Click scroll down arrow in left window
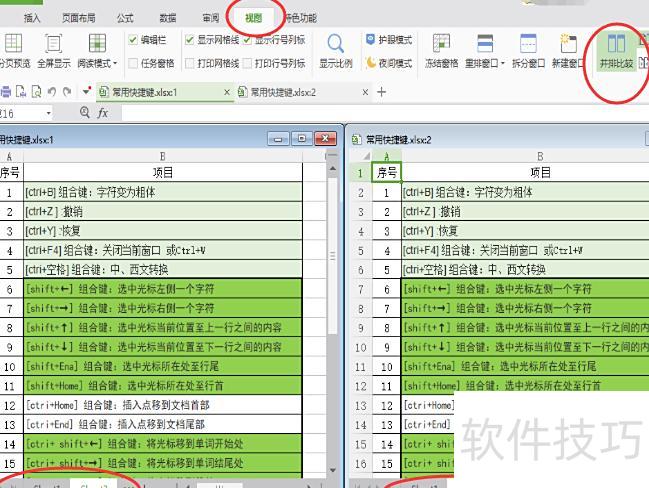The height and width of the screenshot is (488, 649). pyautogui.click(x=333, y=470)
